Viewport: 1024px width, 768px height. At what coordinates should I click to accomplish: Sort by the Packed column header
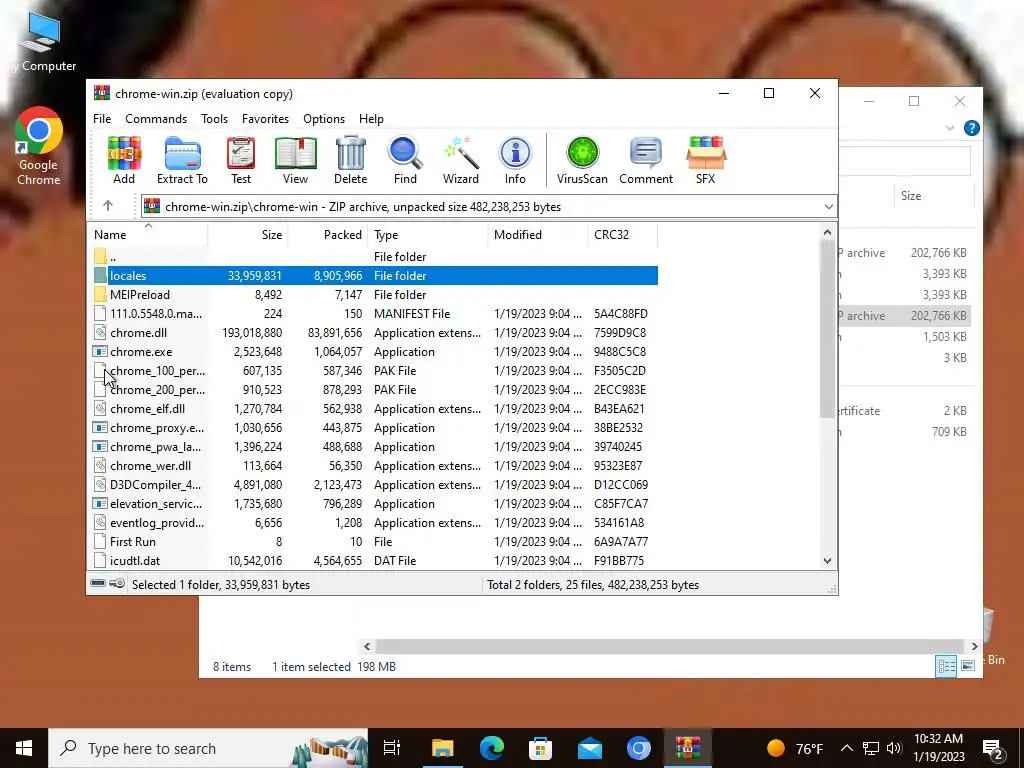328,234
